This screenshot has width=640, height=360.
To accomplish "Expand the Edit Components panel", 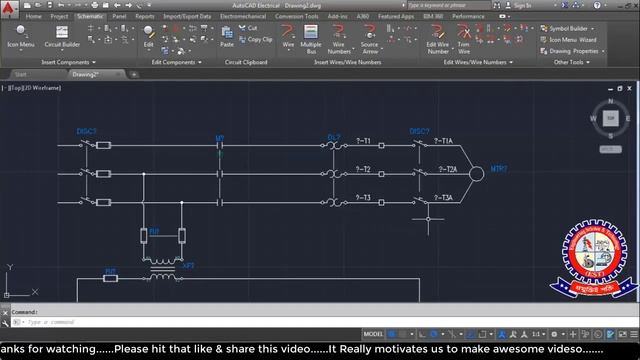I will [x=176, y=62].
